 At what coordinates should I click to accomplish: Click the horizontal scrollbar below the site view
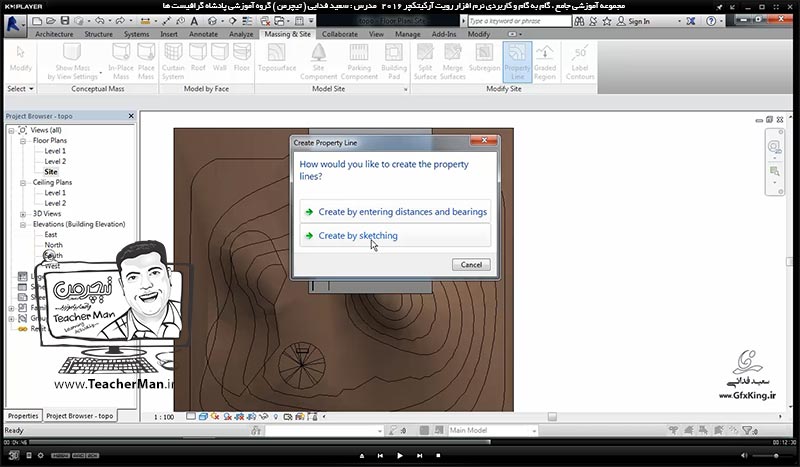(x=552, y=417)
